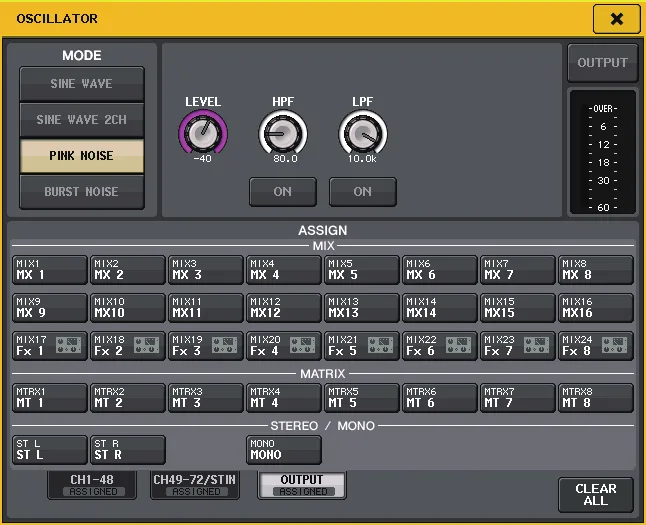This screenshot has width=646, height=525.
Task: Assign oscillator to MIX12 MX12
Action: [x=284, y=308]
